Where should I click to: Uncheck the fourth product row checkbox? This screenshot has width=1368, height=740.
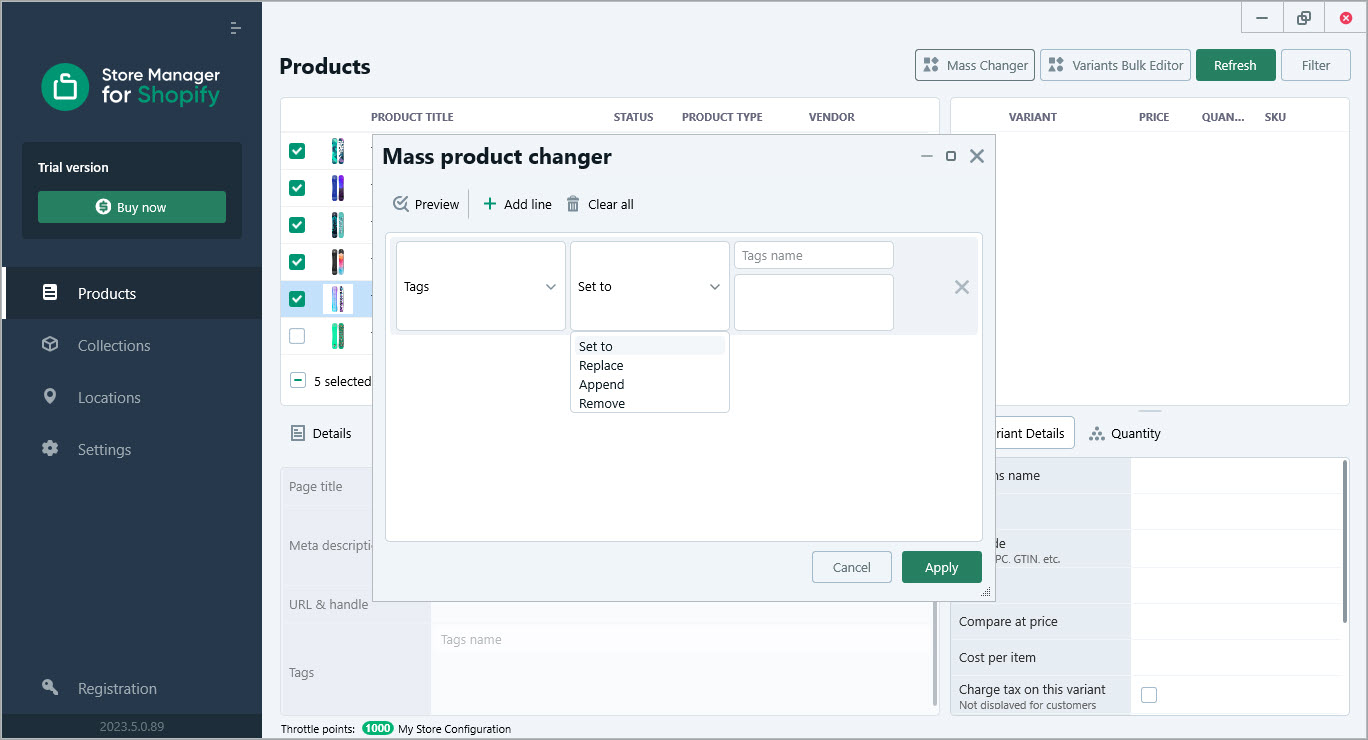297,262
